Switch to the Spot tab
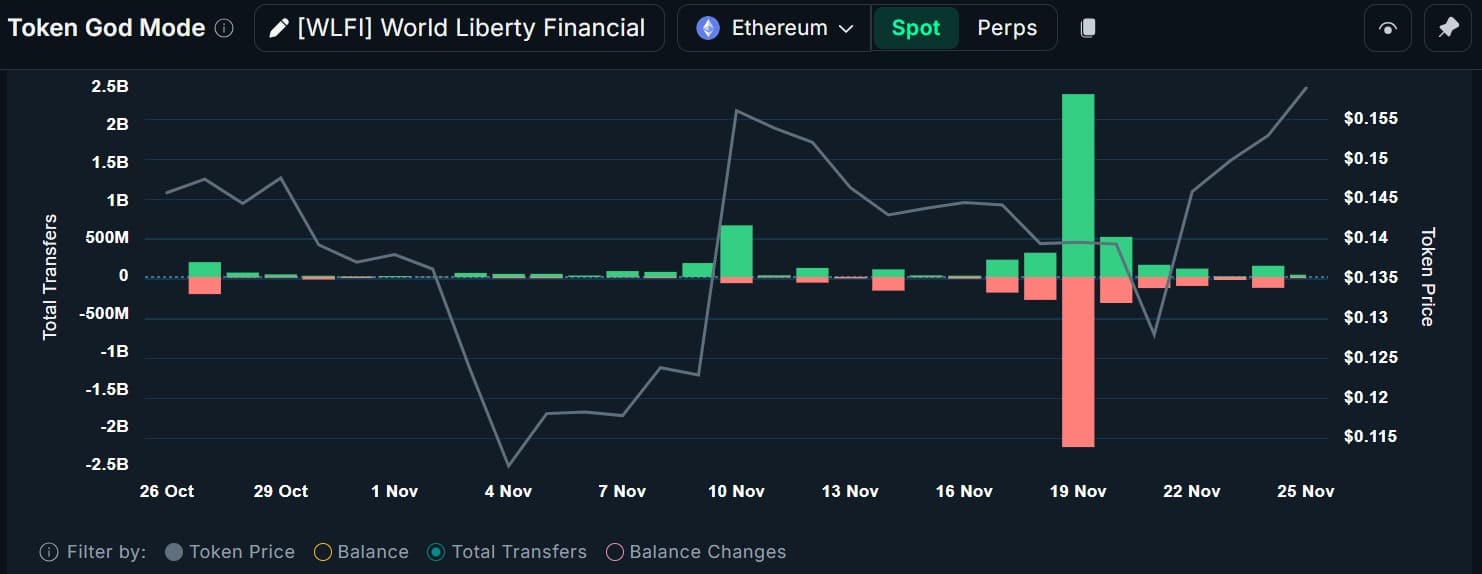 916,28
